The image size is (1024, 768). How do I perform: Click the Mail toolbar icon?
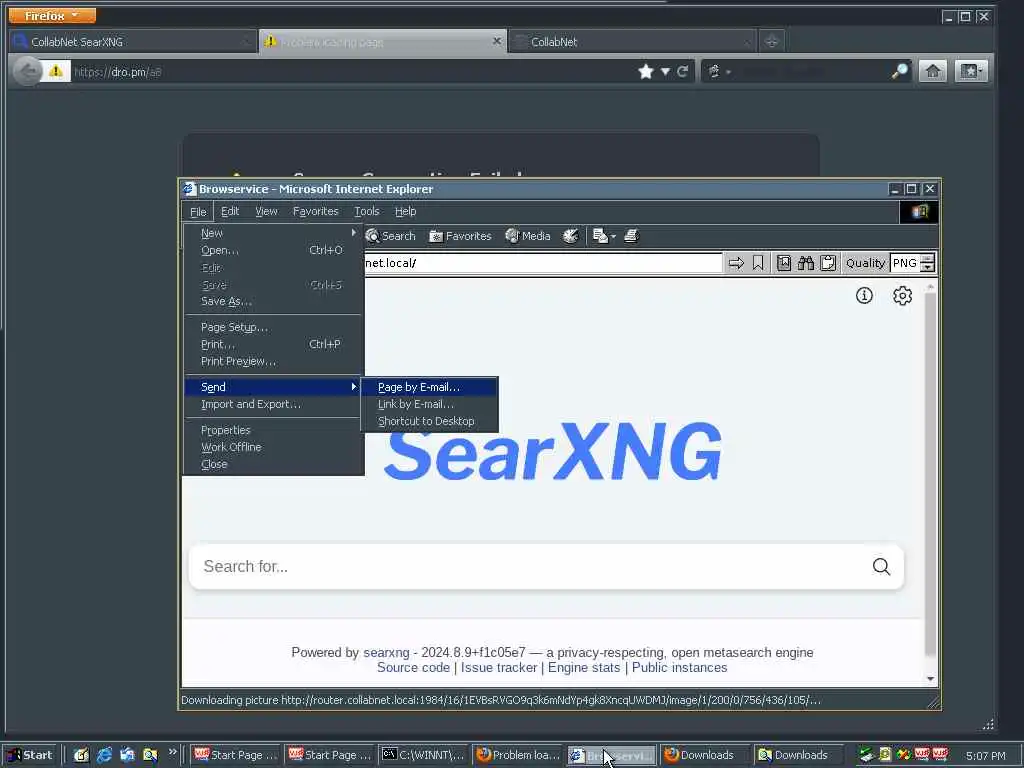click(x=600, y=236)
